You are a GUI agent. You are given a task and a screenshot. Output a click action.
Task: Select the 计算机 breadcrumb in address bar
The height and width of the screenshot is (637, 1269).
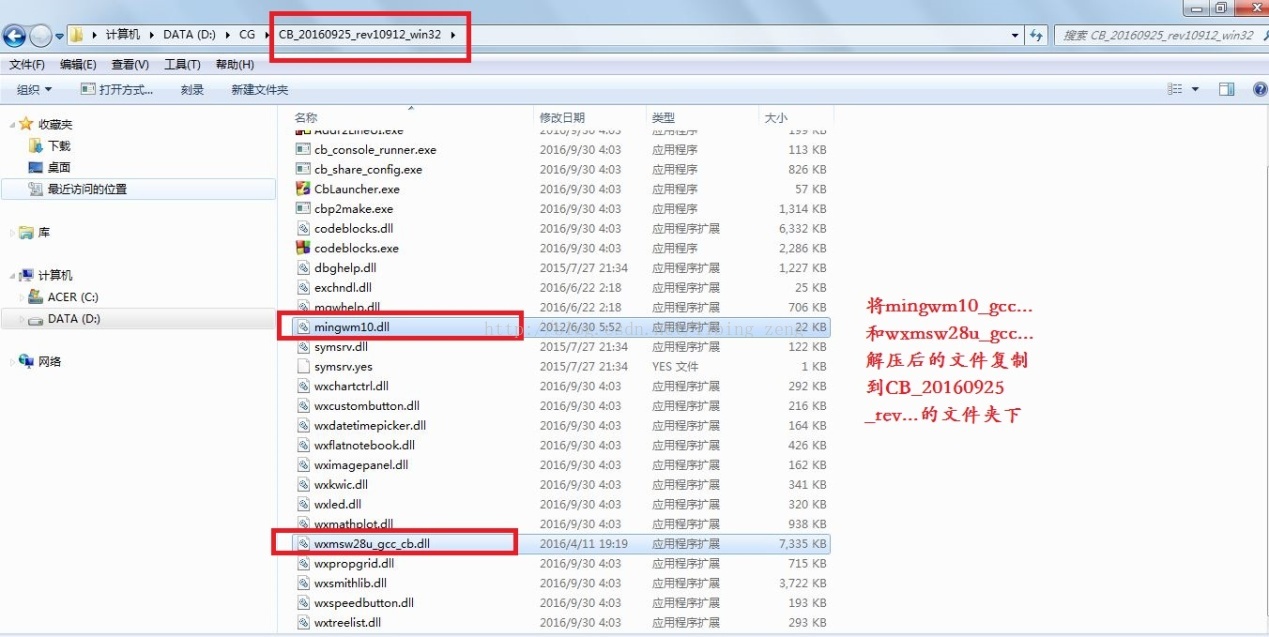(123, 35)
